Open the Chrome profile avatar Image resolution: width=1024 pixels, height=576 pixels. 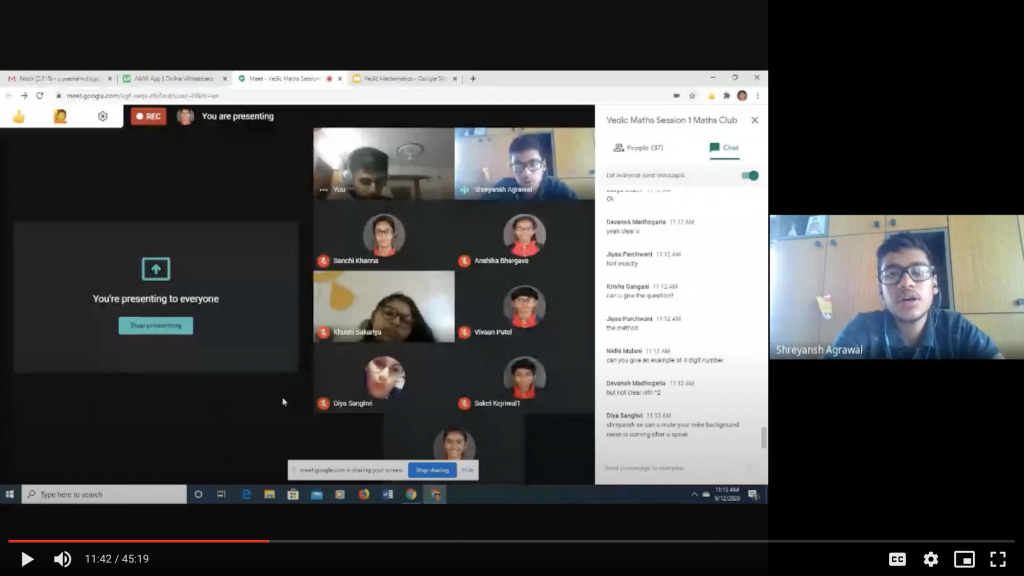click(x=742, y=96)
